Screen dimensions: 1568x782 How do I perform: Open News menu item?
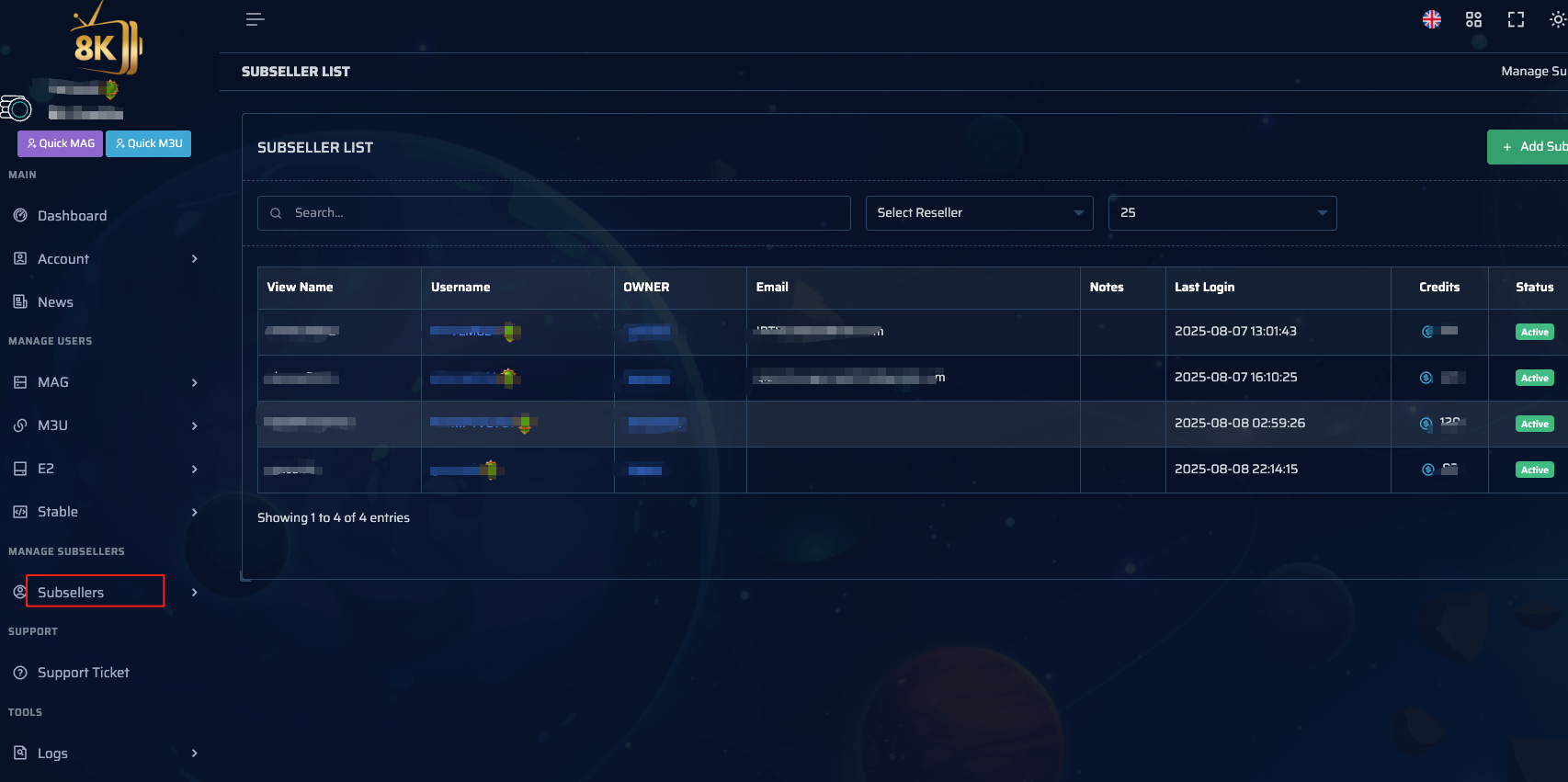(55, 302)
